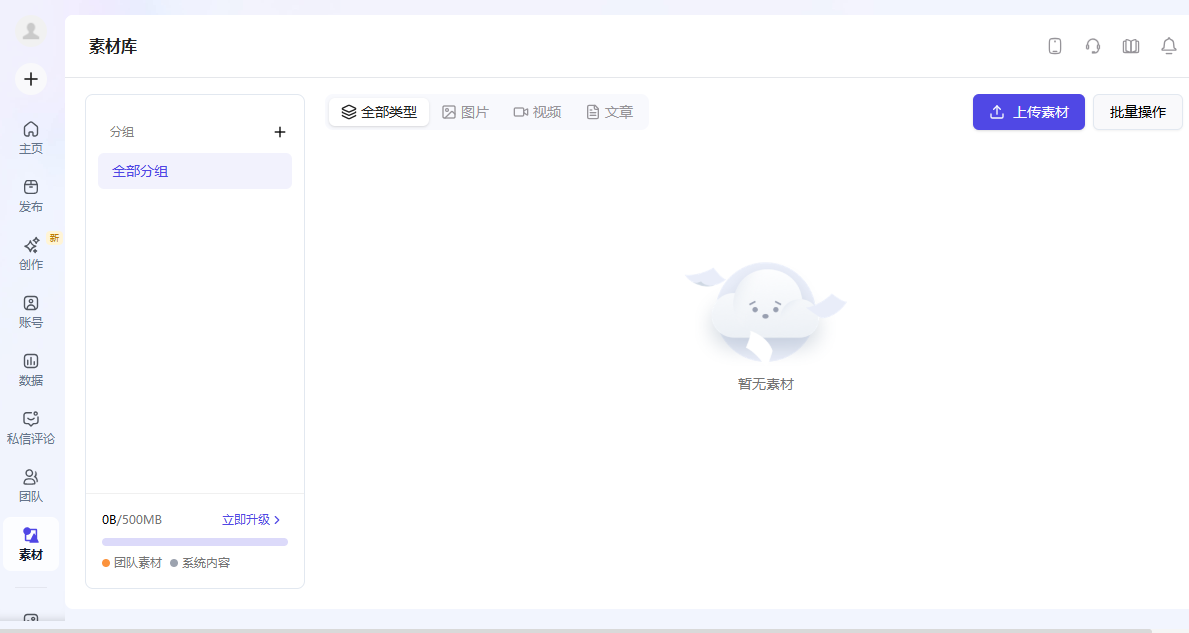The image size is (1189, 633).
Task: Click 批量操作 button
Action: pos(1137,112)
